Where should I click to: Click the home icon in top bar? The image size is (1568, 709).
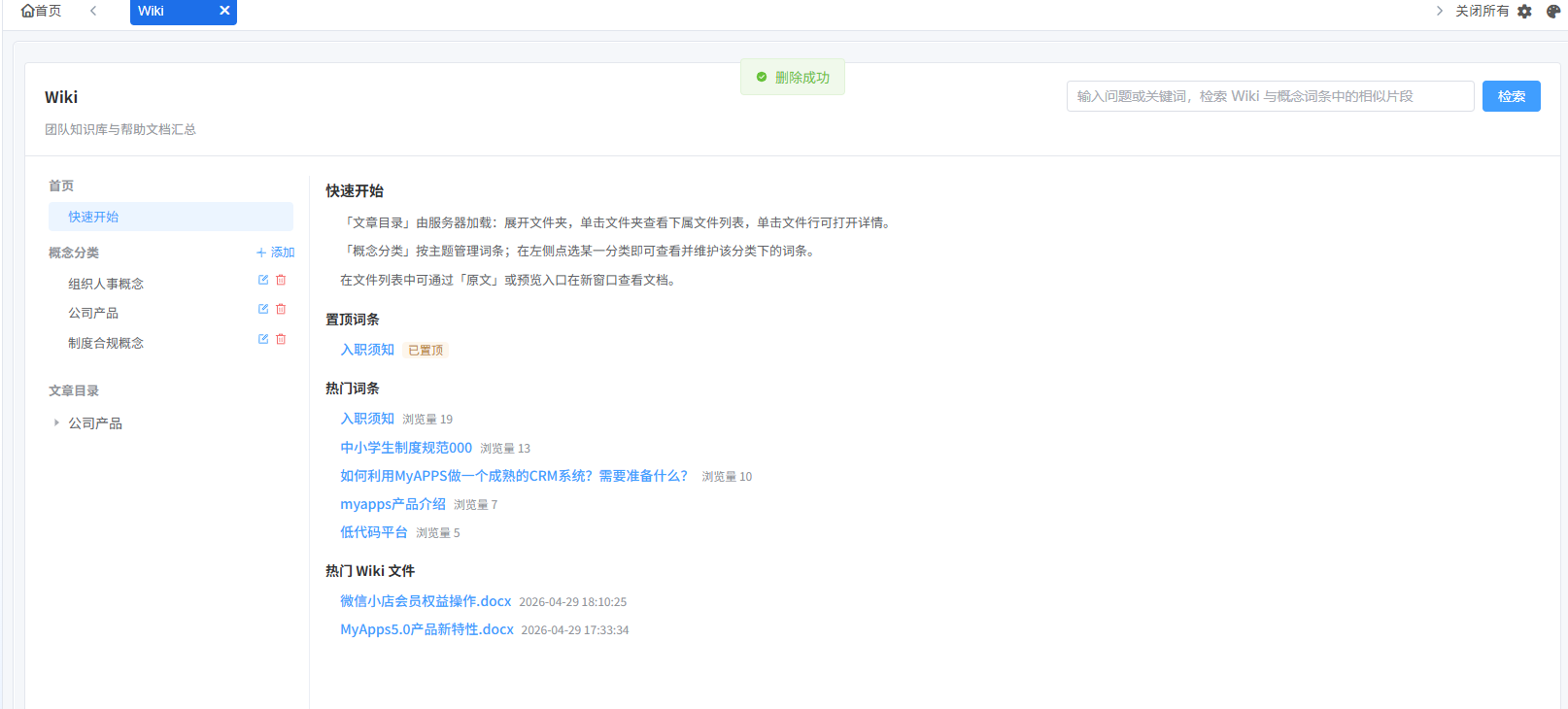click(27, 12)
